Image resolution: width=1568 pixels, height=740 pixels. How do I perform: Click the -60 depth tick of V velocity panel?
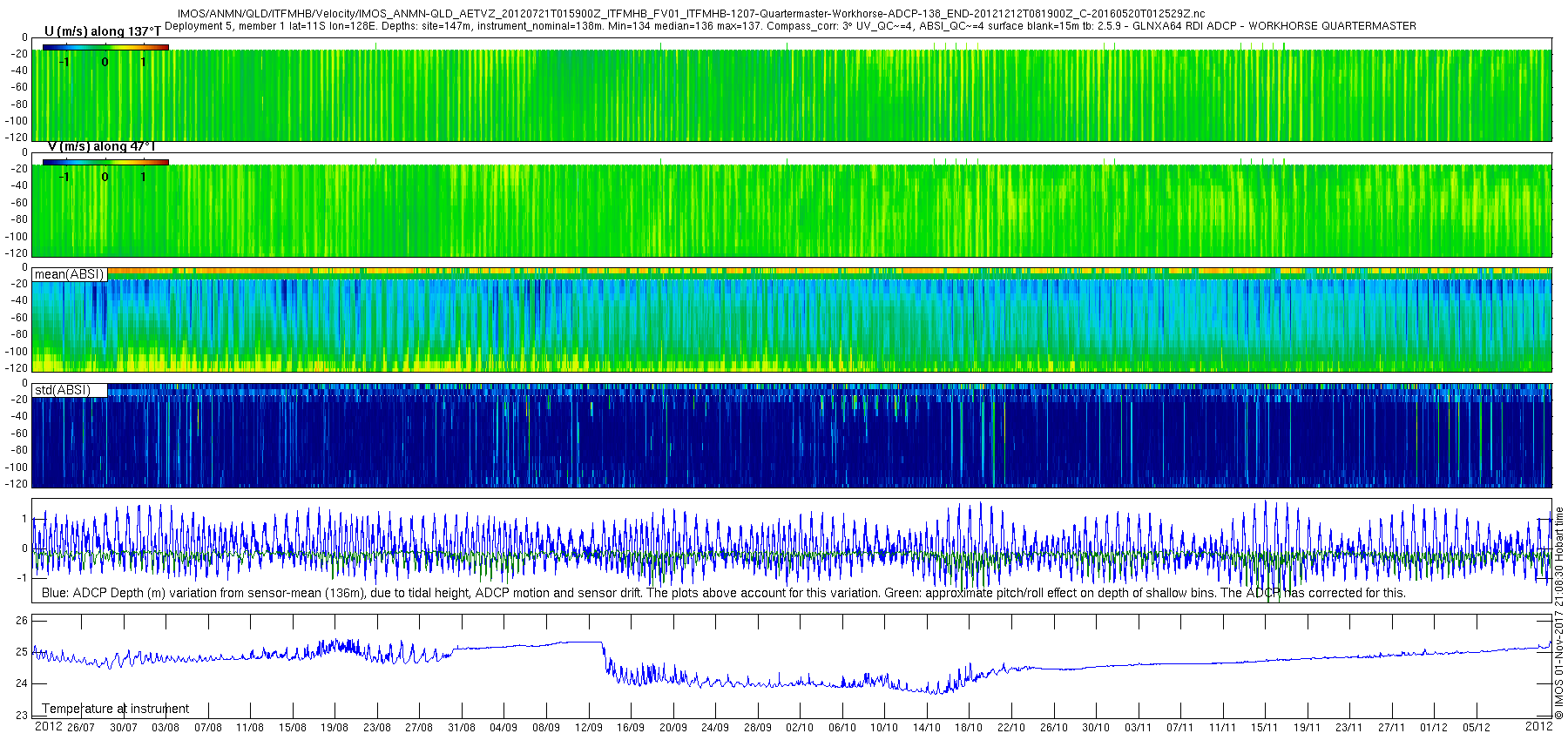pos(18,202)
